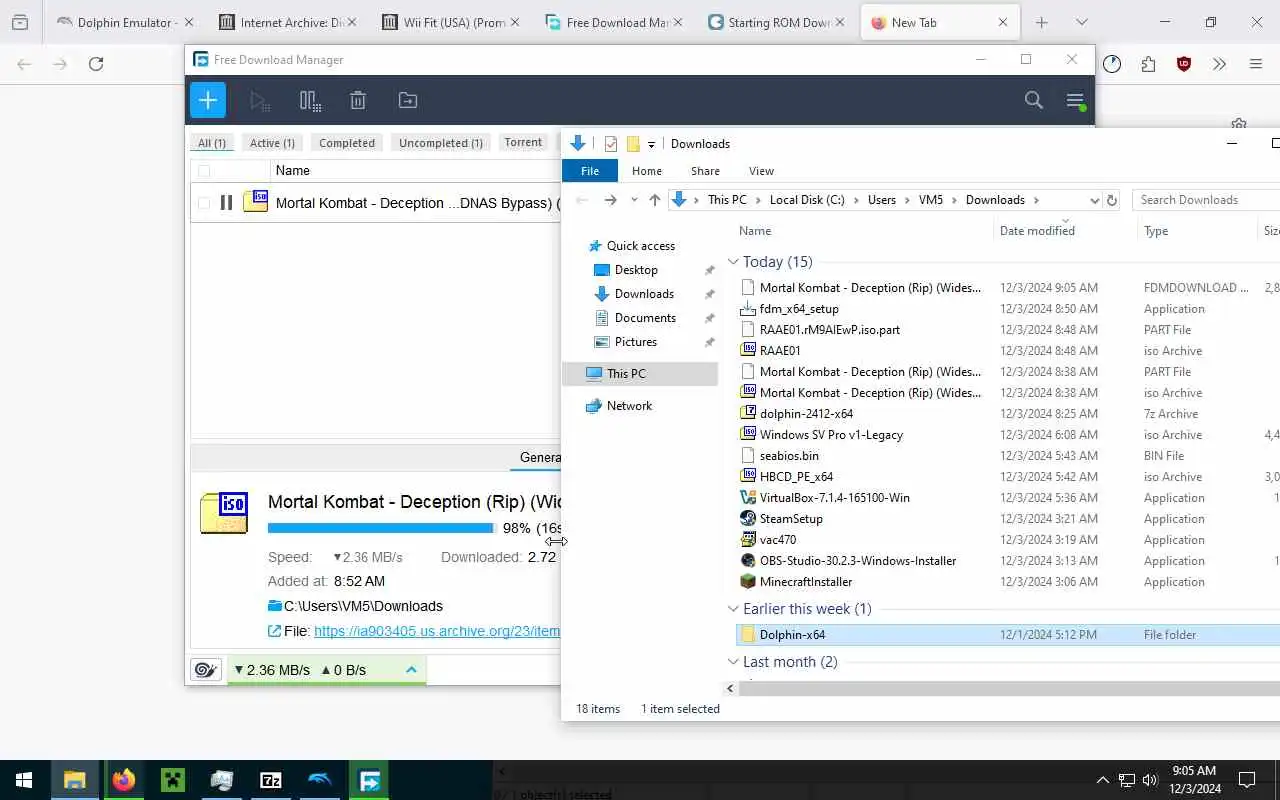Start the selected downloads in FDM toolbar
Screen dimensions: 1280x800
coord(259,100)
